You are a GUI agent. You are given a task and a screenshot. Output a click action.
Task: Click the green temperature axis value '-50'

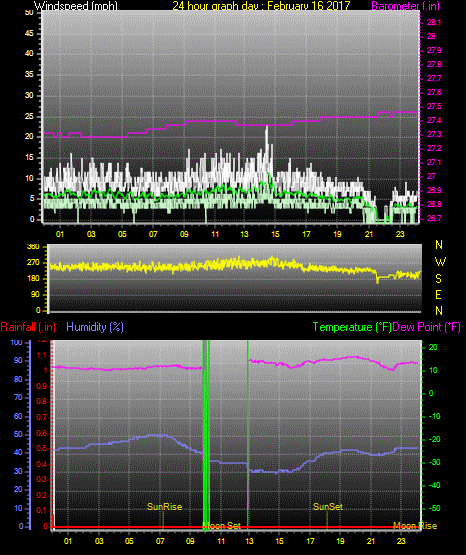[435, 508]
